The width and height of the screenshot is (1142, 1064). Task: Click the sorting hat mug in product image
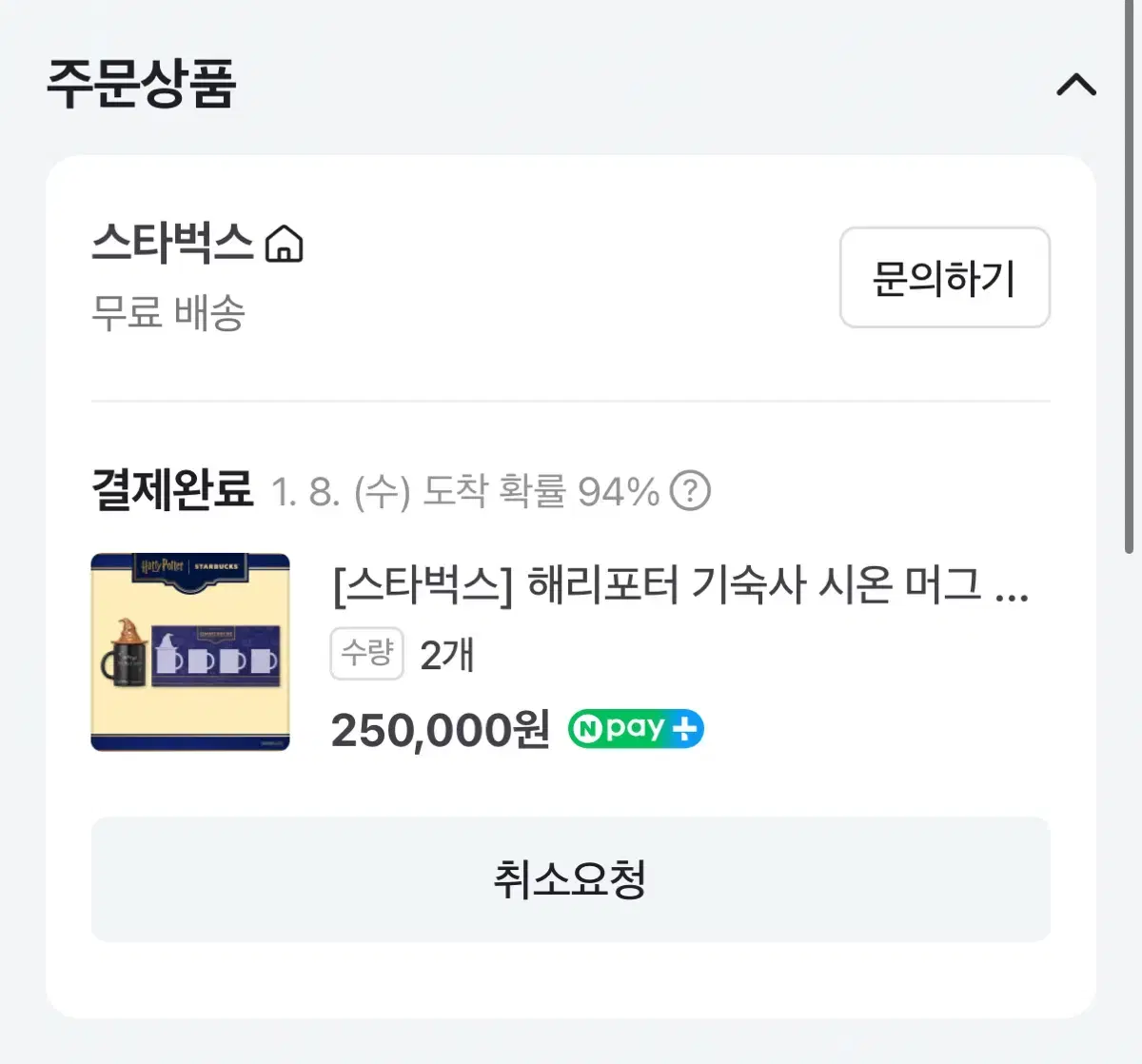pos(128,654)
